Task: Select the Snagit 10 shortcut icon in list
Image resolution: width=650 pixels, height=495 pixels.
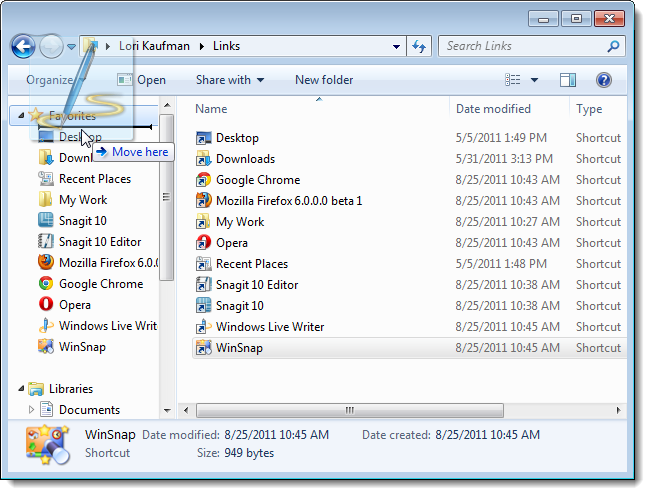Action: pos(204,306)
